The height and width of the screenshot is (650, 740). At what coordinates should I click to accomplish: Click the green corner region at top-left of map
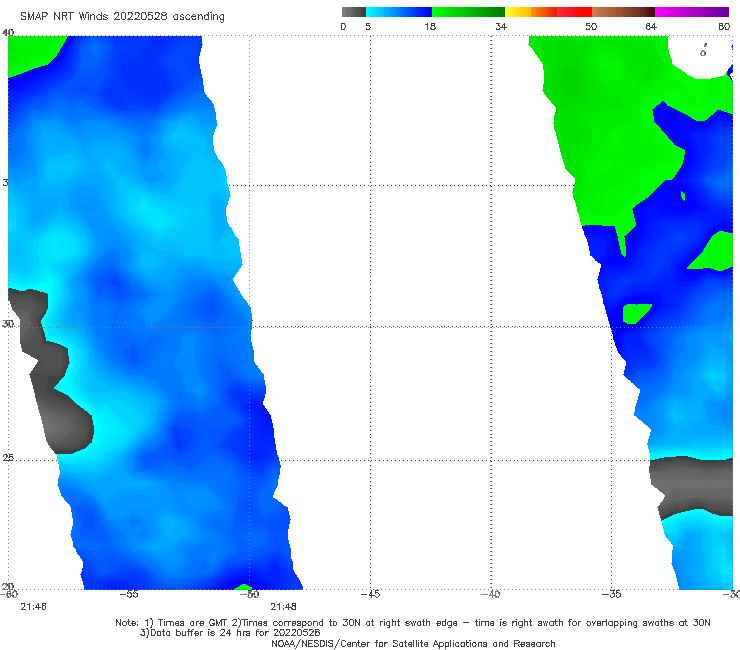pos(33,53)
